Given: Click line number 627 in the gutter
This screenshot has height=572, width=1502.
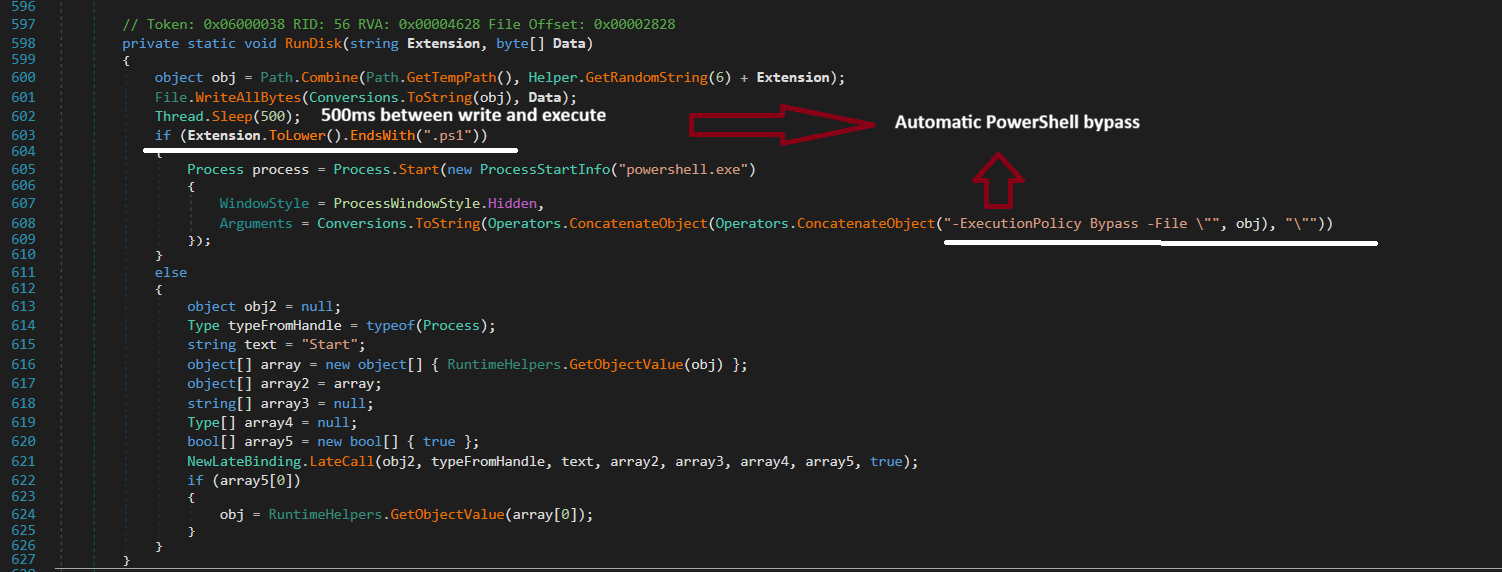Looking at the screenshot, I should (x=21, y=561).
